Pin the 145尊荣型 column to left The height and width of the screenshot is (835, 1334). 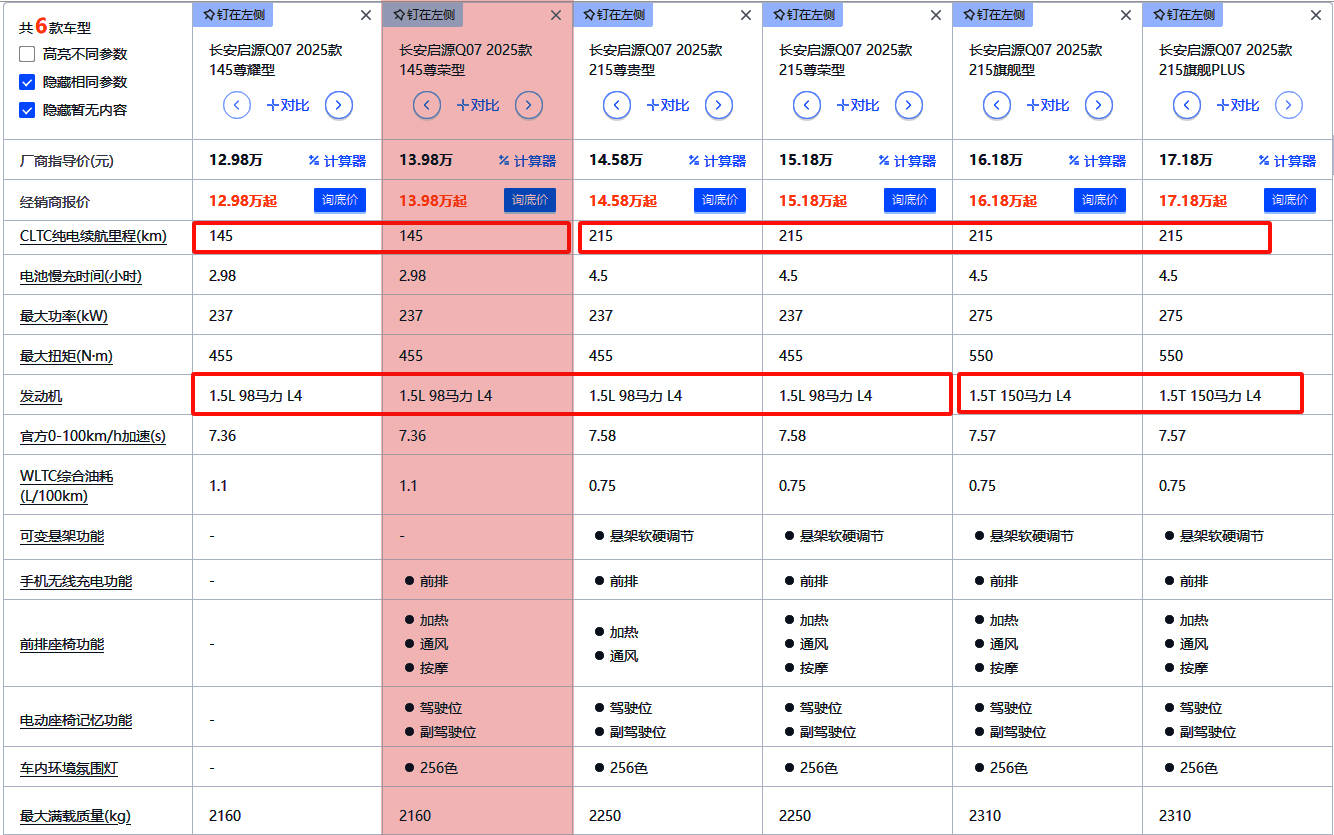coord(423,15)
